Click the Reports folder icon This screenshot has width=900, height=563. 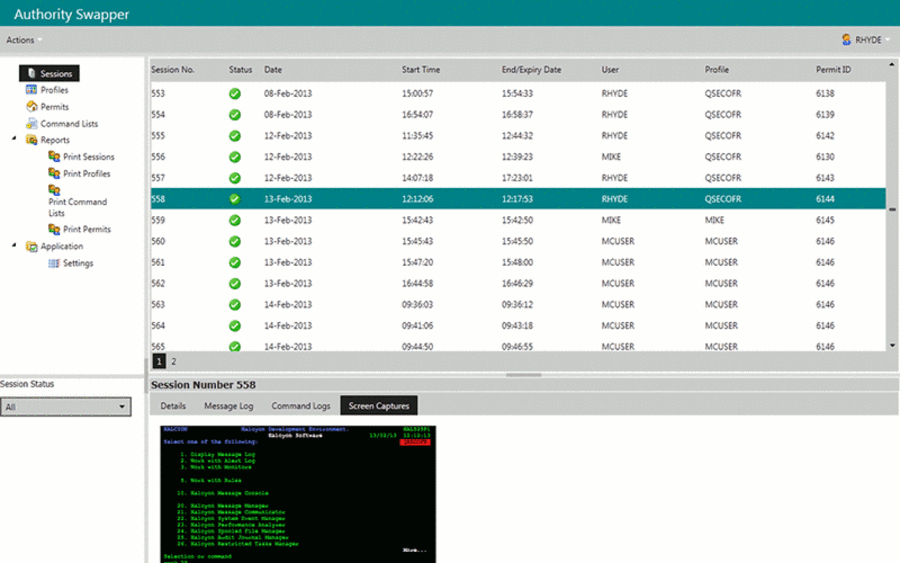[x=32, y=140]
